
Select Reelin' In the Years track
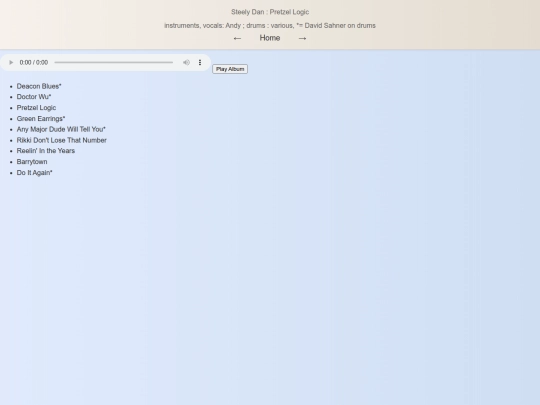[x=46, y=151]
